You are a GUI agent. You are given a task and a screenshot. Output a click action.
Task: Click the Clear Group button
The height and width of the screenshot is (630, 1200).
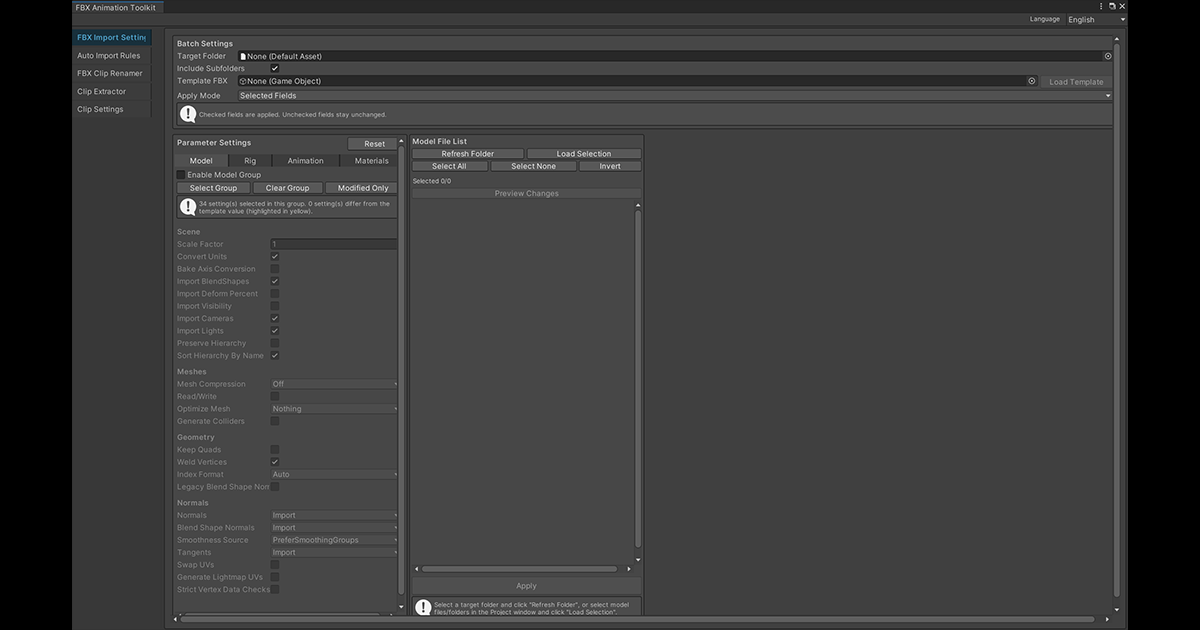[x=287, y=188]
